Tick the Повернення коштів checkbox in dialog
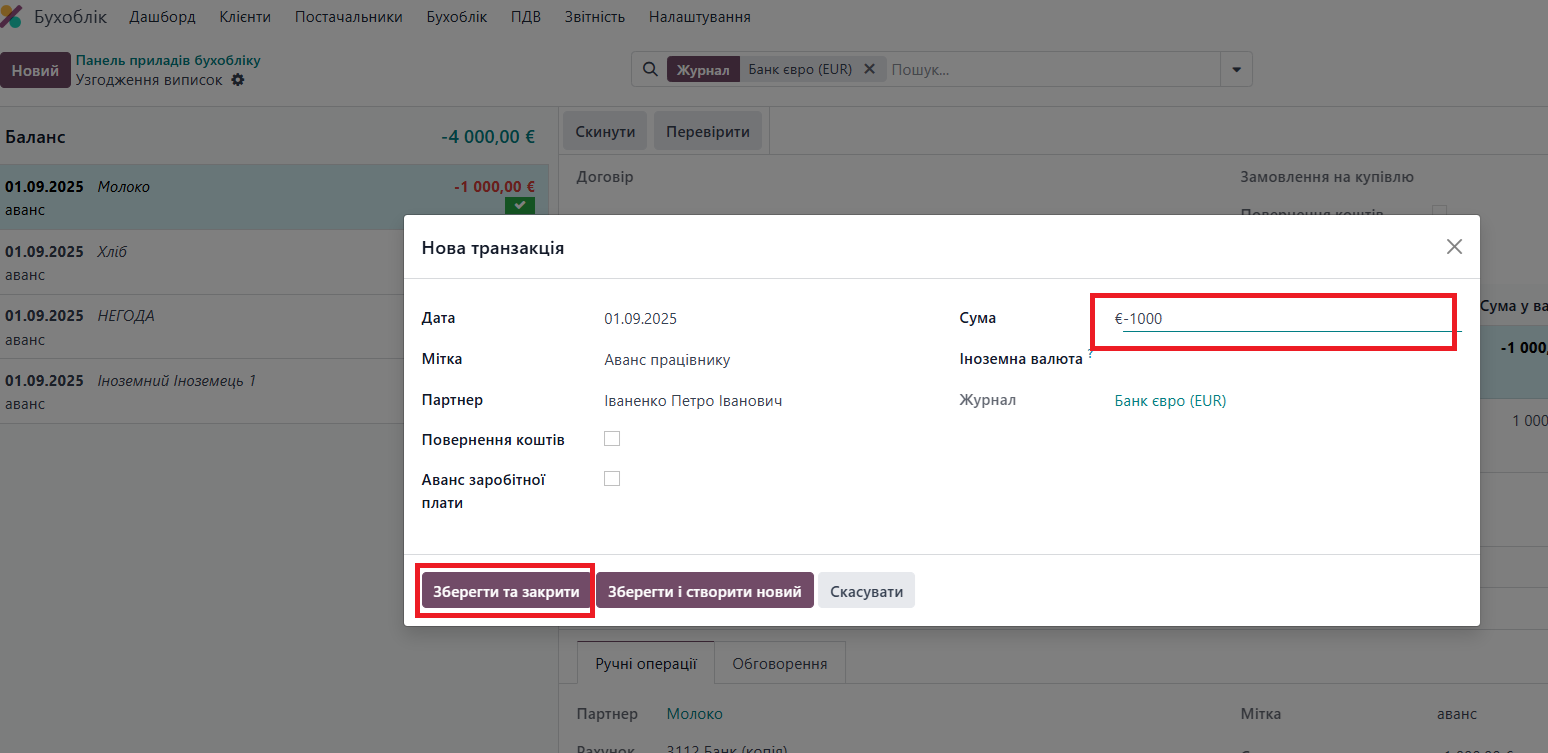This screenshot has width=1548, height=753. pyautogui.click(x=612, y=439)
